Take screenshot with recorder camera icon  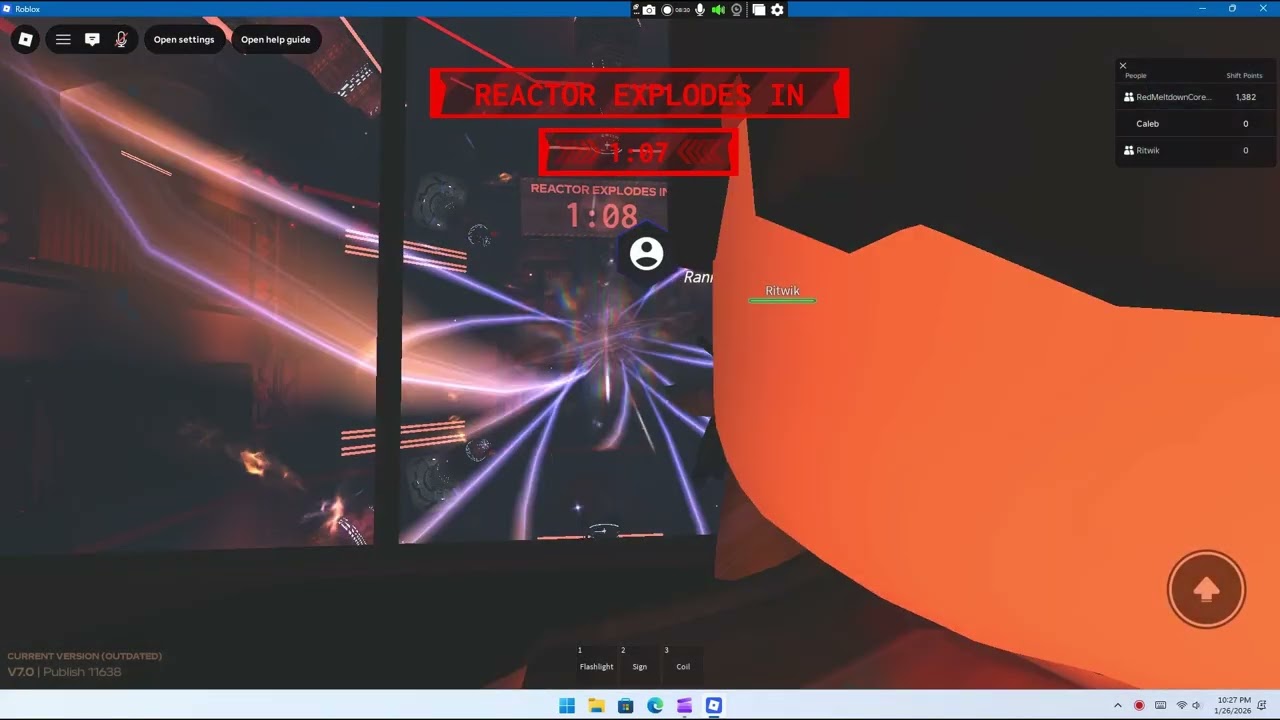(x=649, y=9)
